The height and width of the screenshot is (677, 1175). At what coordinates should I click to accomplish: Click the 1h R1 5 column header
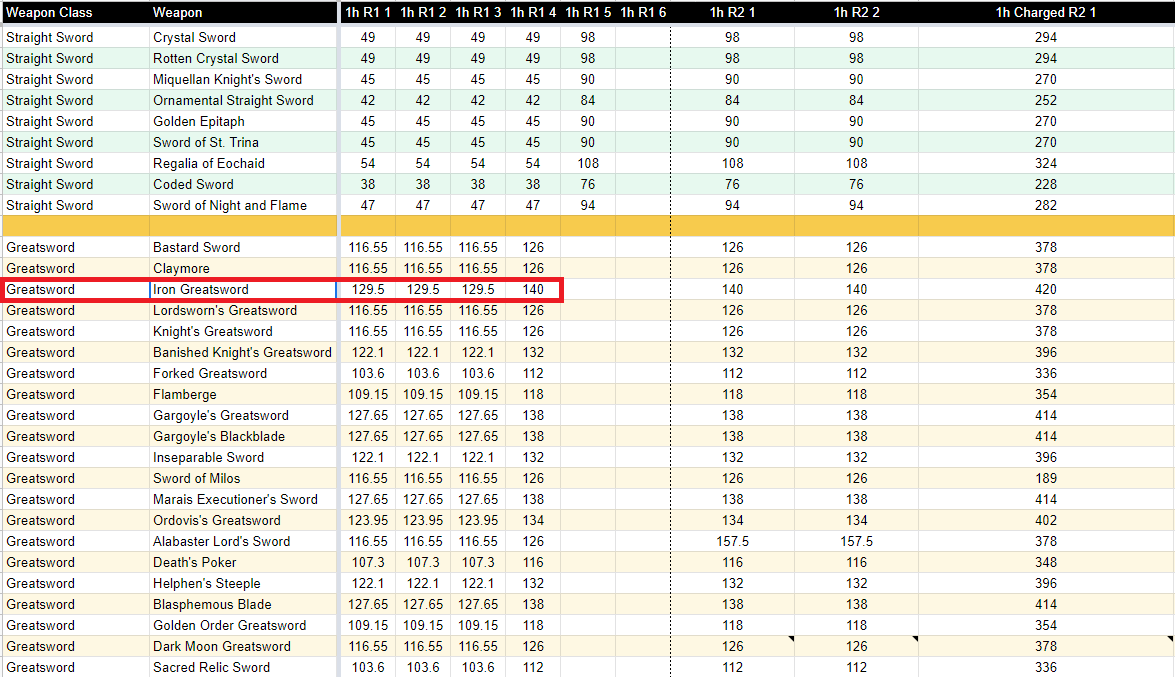click(588, 13)
